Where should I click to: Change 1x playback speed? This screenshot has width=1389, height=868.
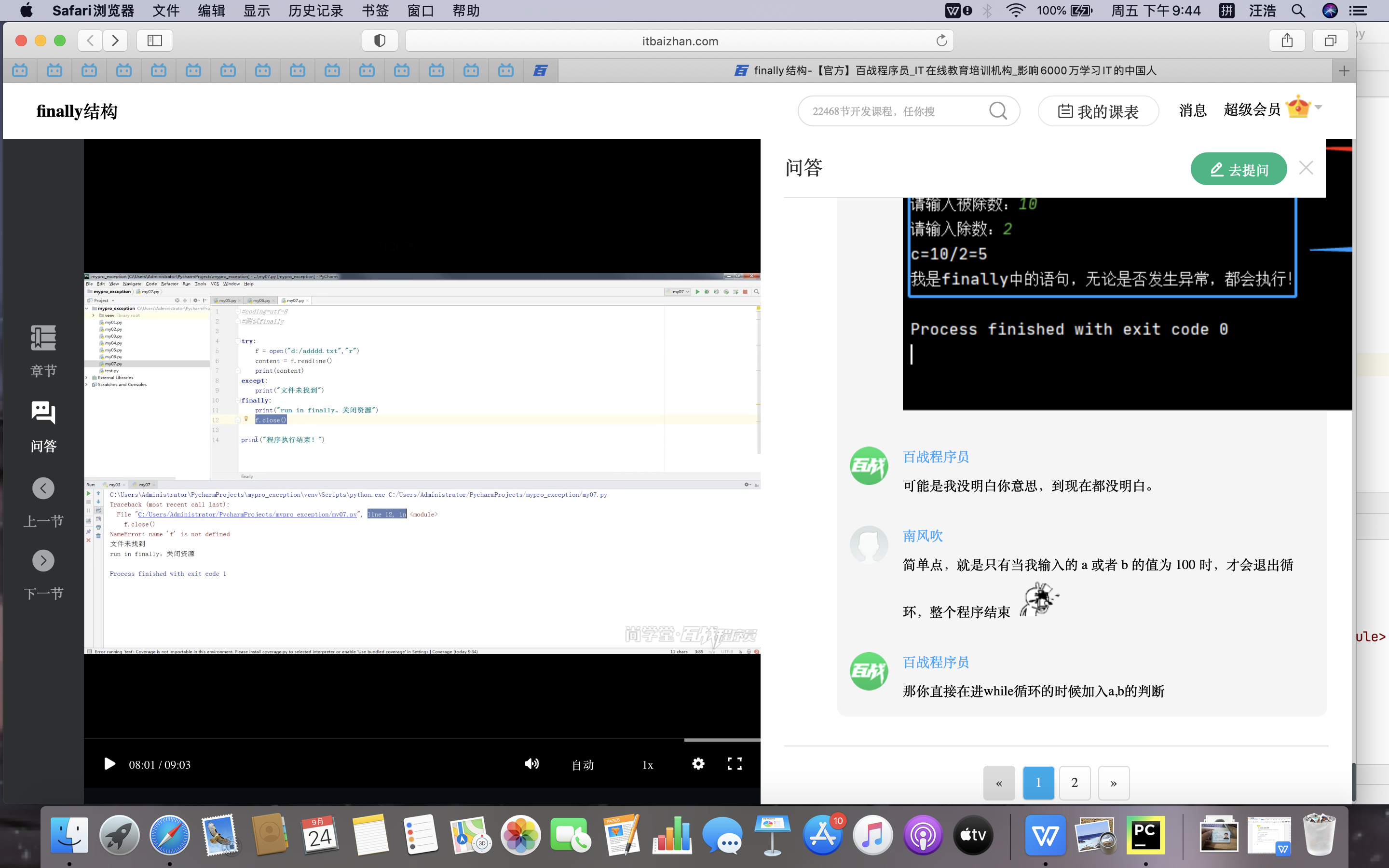(x=647, y=765)
